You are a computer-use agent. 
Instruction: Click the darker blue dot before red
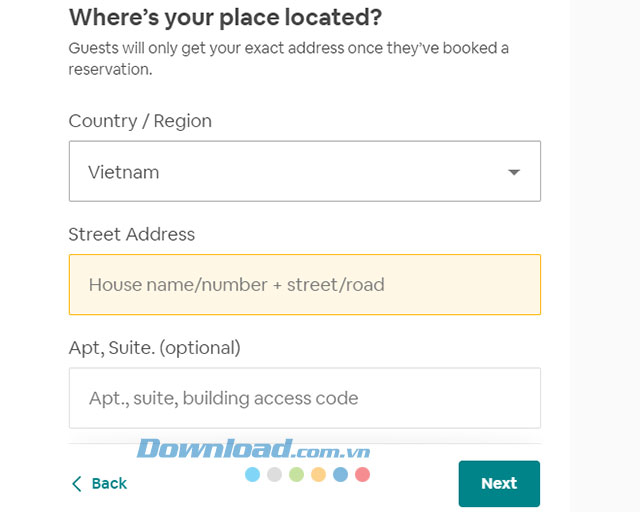click(340, 474)
